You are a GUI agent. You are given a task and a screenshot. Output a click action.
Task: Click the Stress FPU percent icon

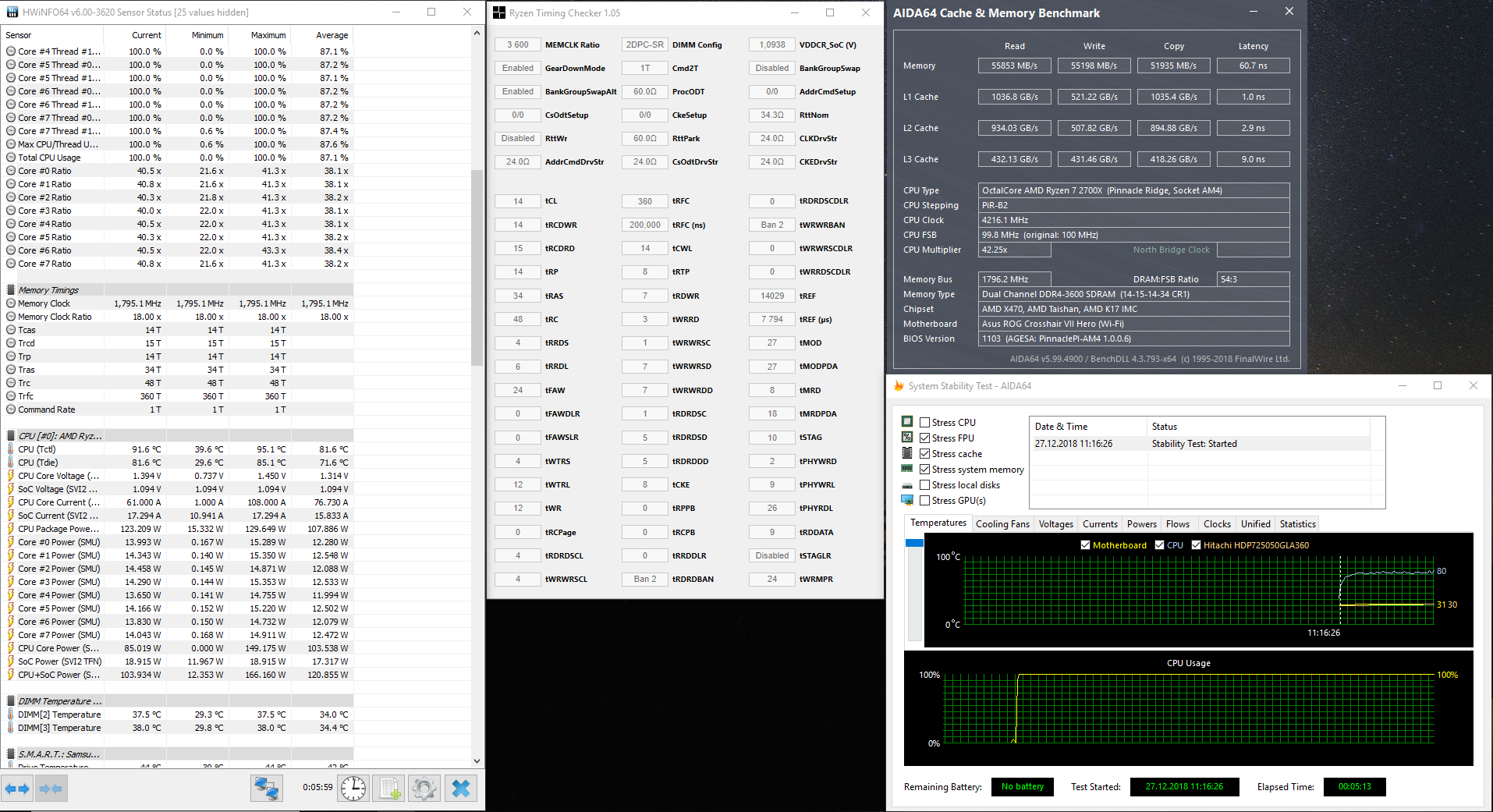click(907, 438)
